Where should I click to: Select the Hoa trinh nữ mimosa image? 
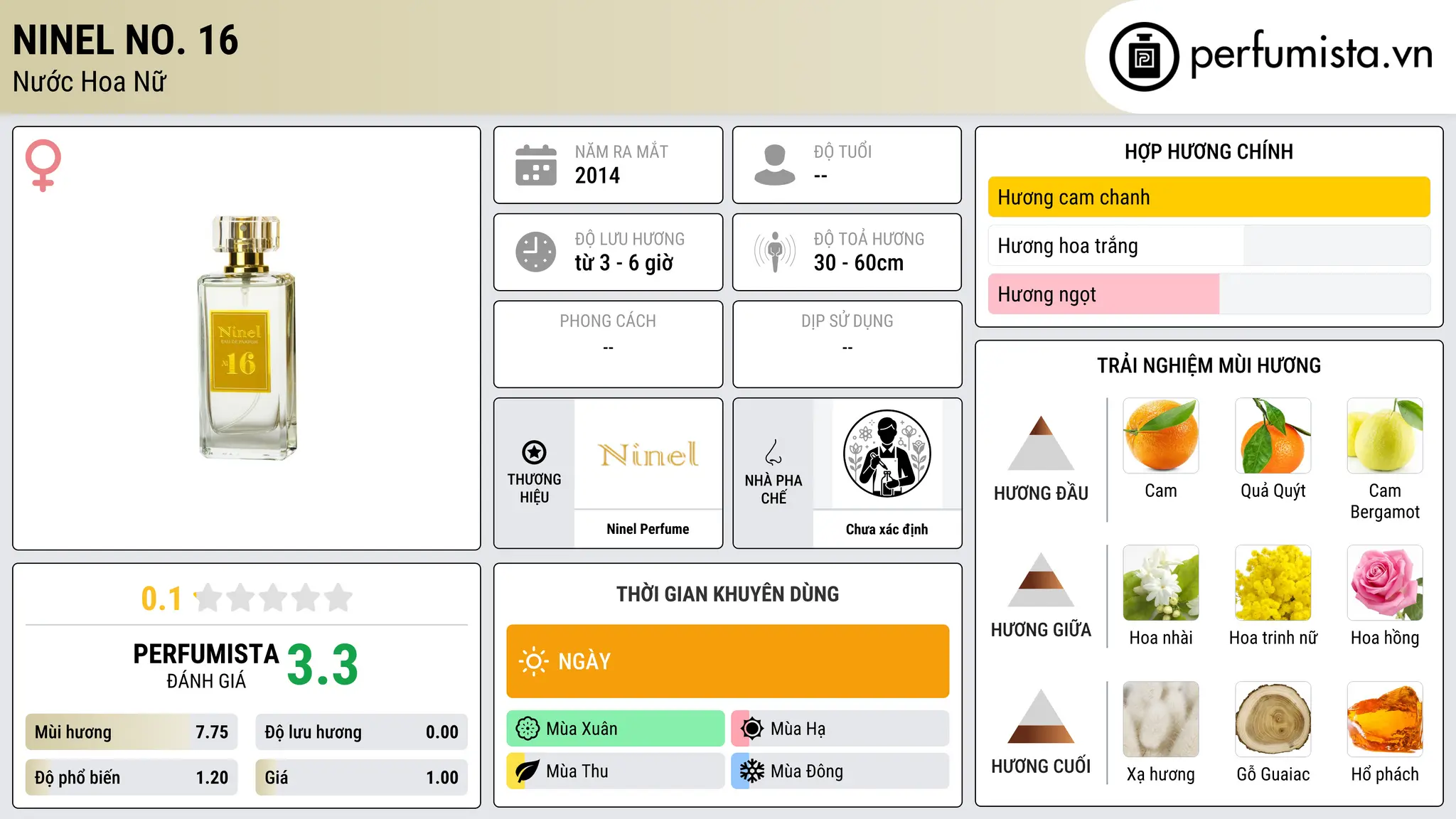coord(1273,583)
